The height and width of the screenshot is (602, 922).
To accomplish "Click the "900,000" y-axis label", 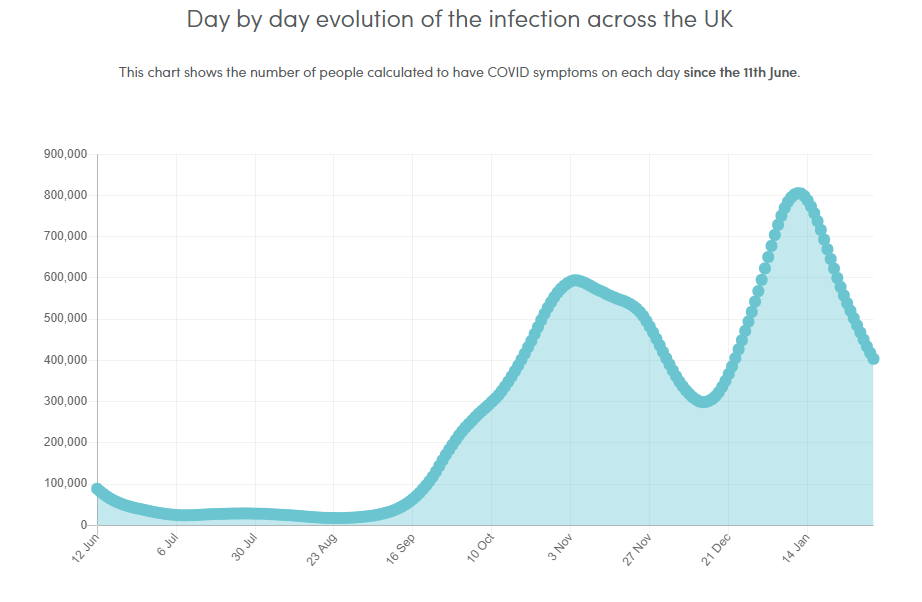I will tap(66, 154).
